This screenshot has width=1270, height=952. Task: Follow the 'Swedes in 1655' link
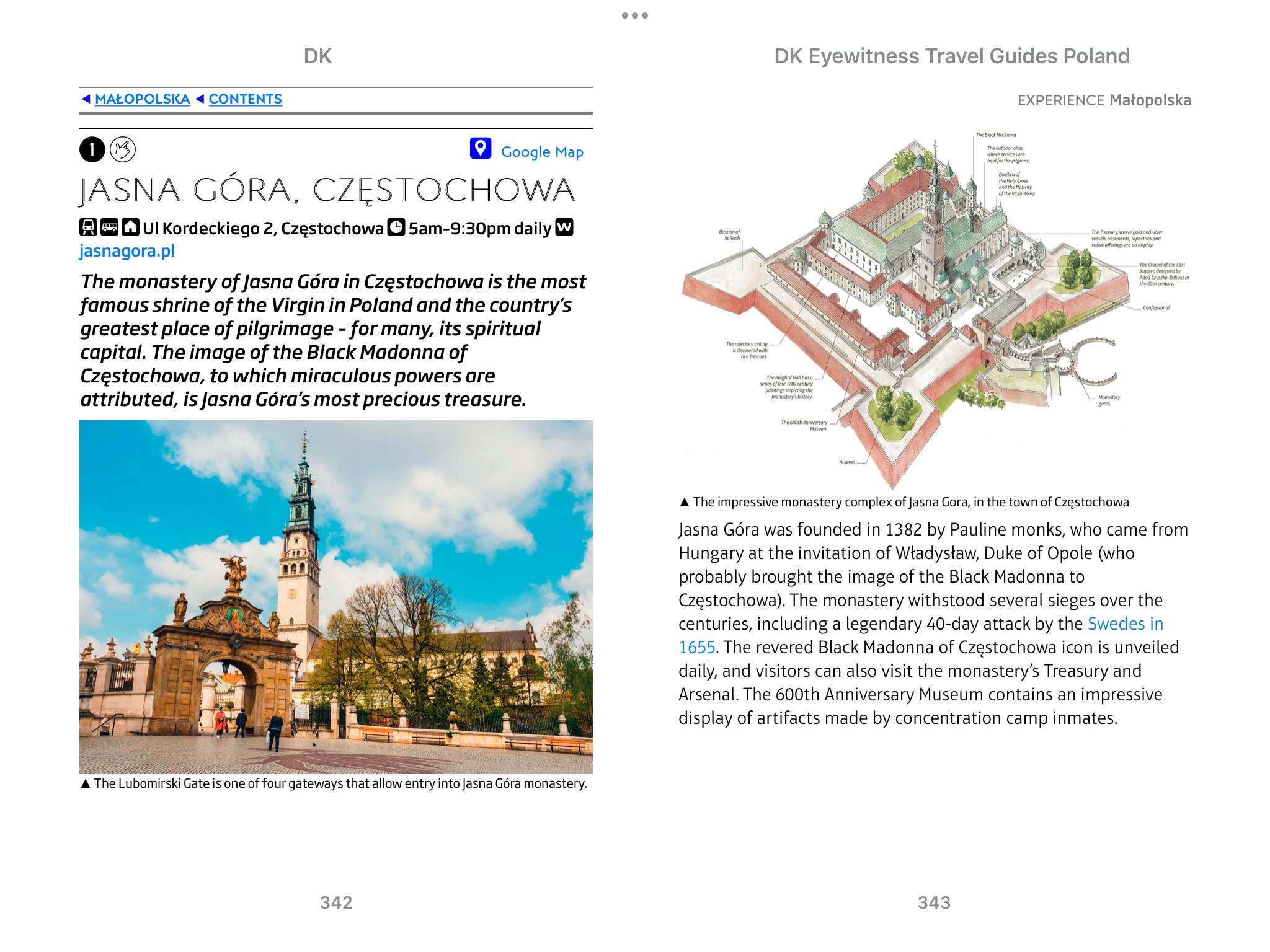[1125, 624]
